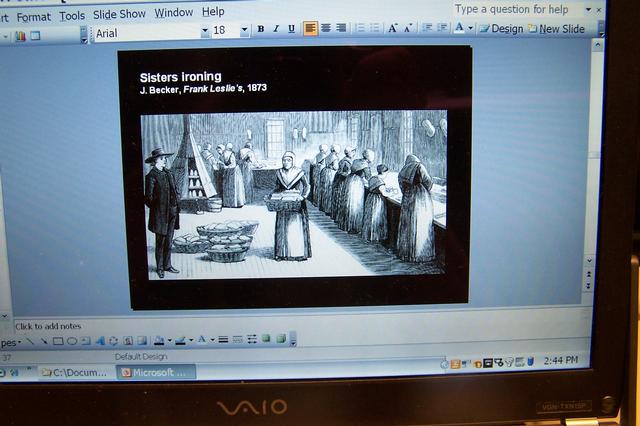This screenshot has width=640, height=426.
Task: Open Line Style options
Action: [223, 339]
